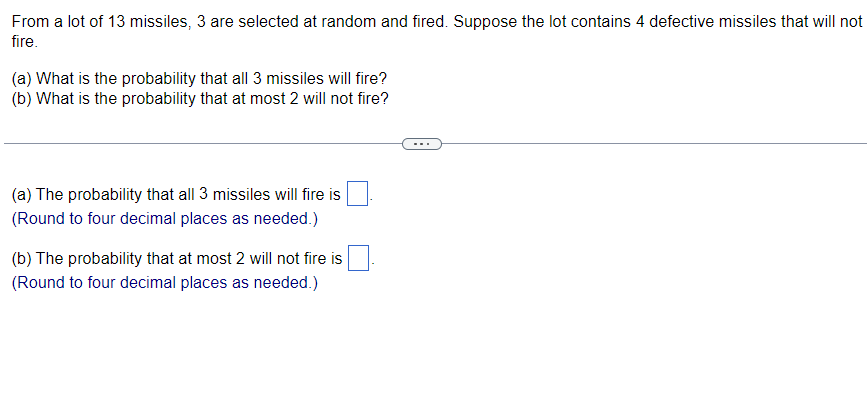Click the word "fire." on the second line
Image resolution: width=867 pixels, height=408 pixels.
pos(25,42)
